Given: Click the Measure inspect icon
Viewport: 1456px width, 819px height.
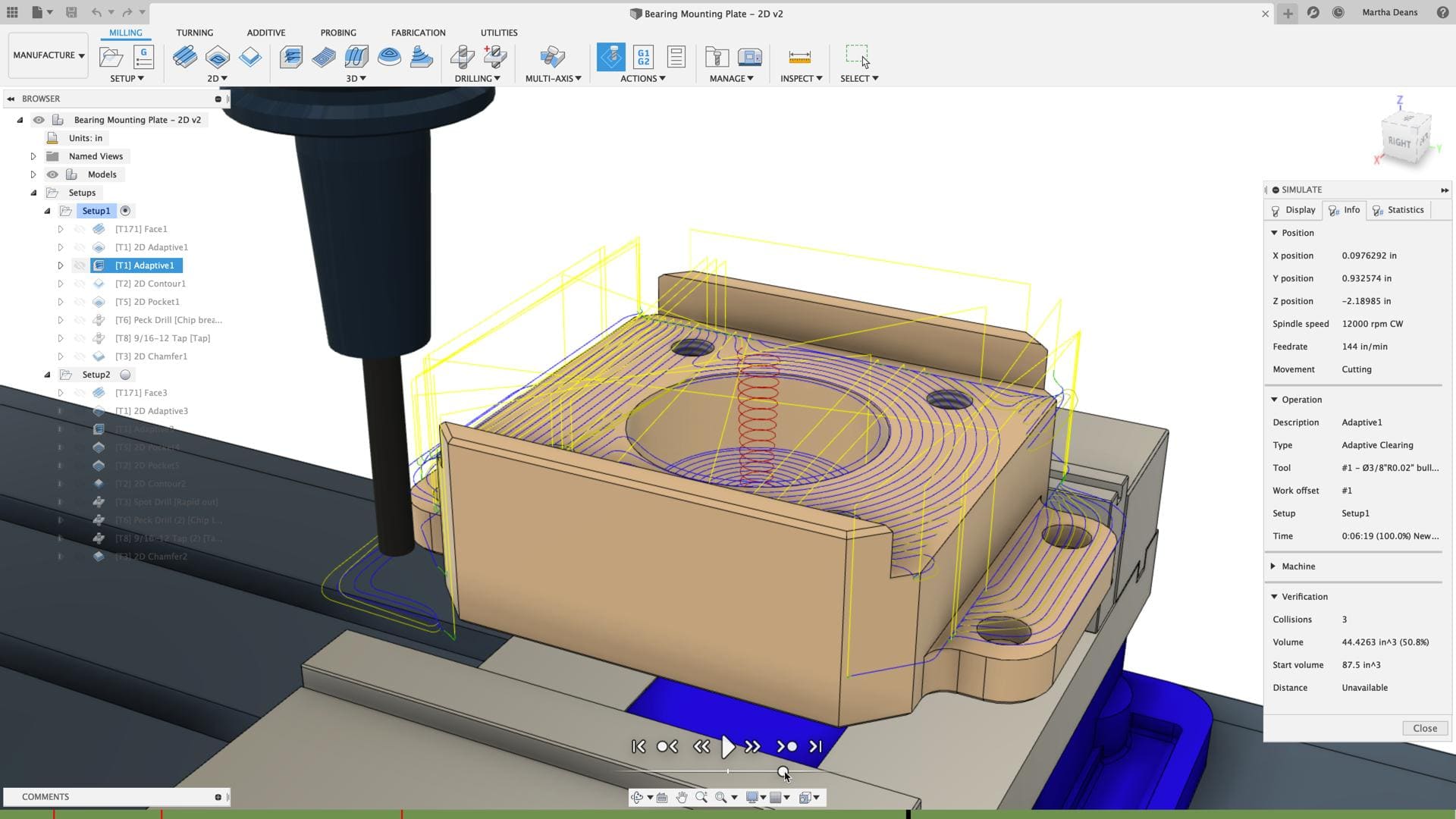Looking at the screenshot, I should point(800,58).
